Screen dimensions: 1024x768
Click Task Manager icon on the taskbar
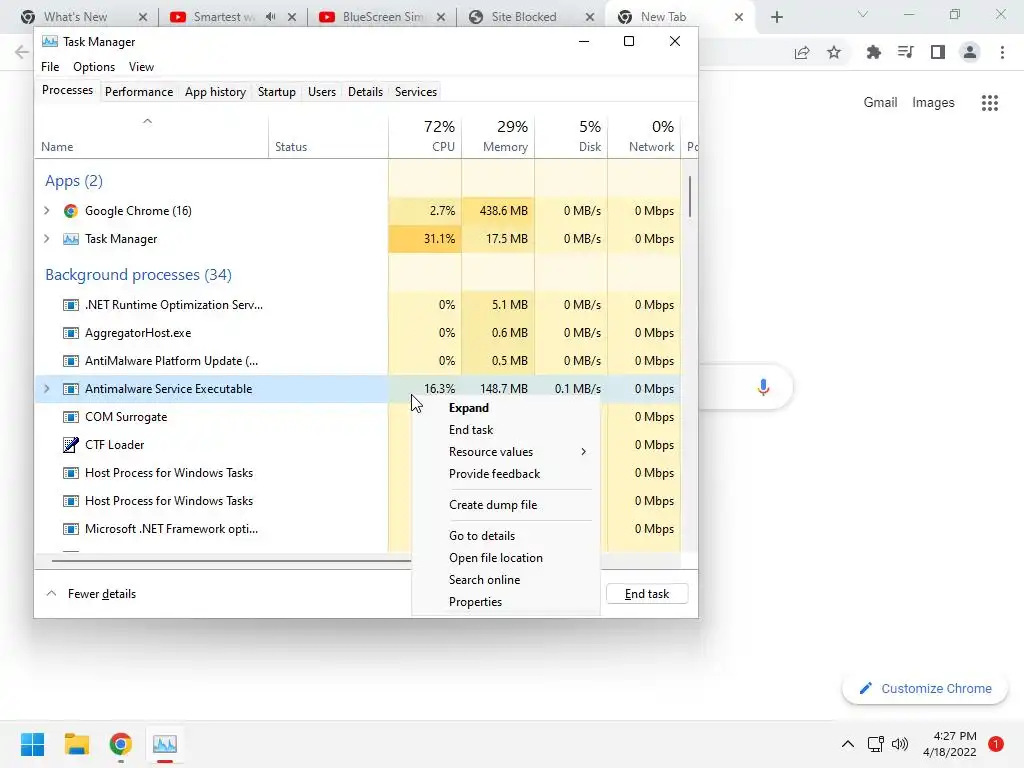[x=165, y=744]
